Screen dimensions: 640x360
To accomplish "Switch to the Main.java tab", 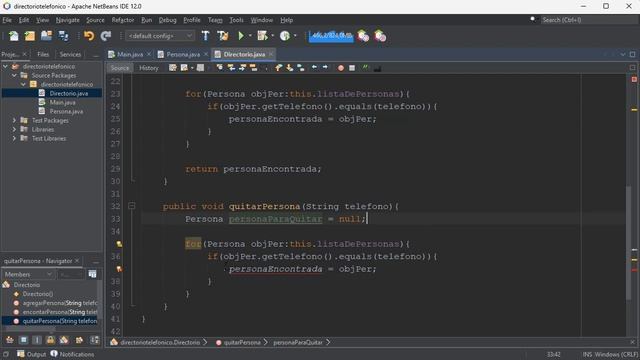I will pyautogui.click(x=129, y=54).
